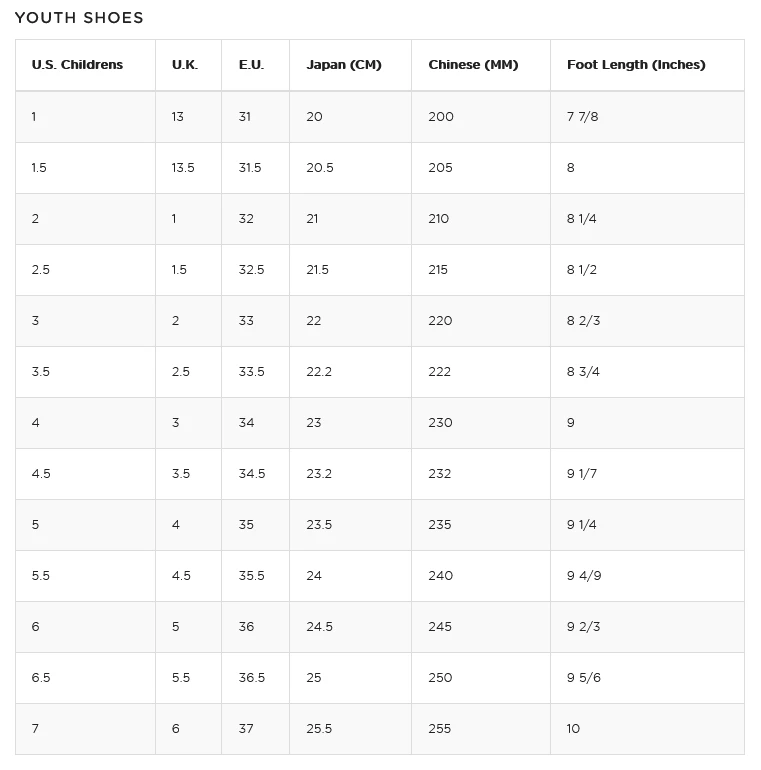This screenshot has width=761, height=770.
Task: Select the U.K. column header
Action: pyautogui.click(x=185, y=65)
